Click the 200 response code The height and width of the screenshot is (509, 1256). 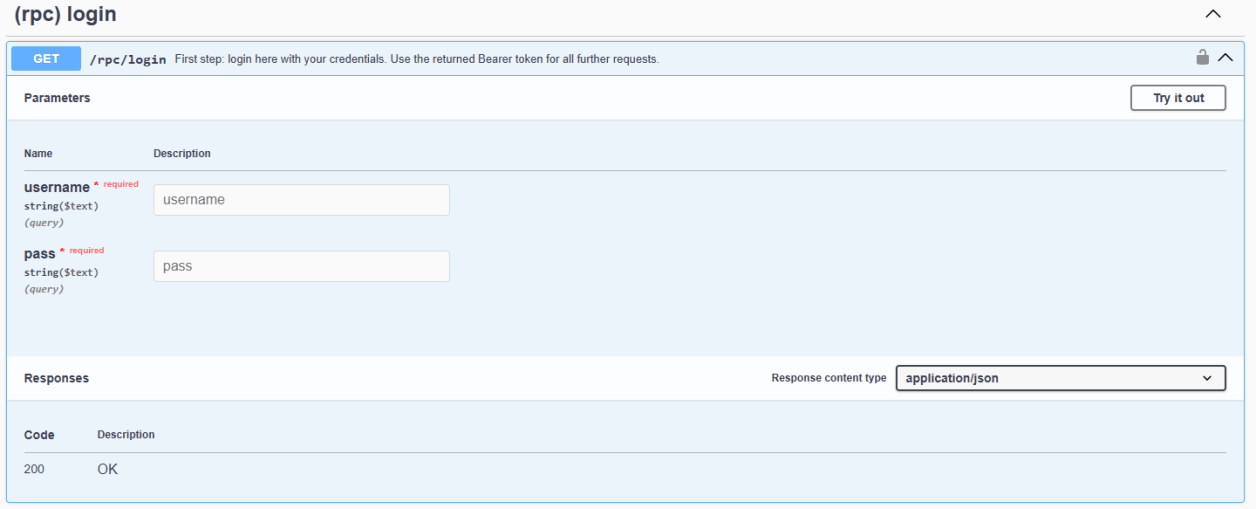click(x=34, y=469)
